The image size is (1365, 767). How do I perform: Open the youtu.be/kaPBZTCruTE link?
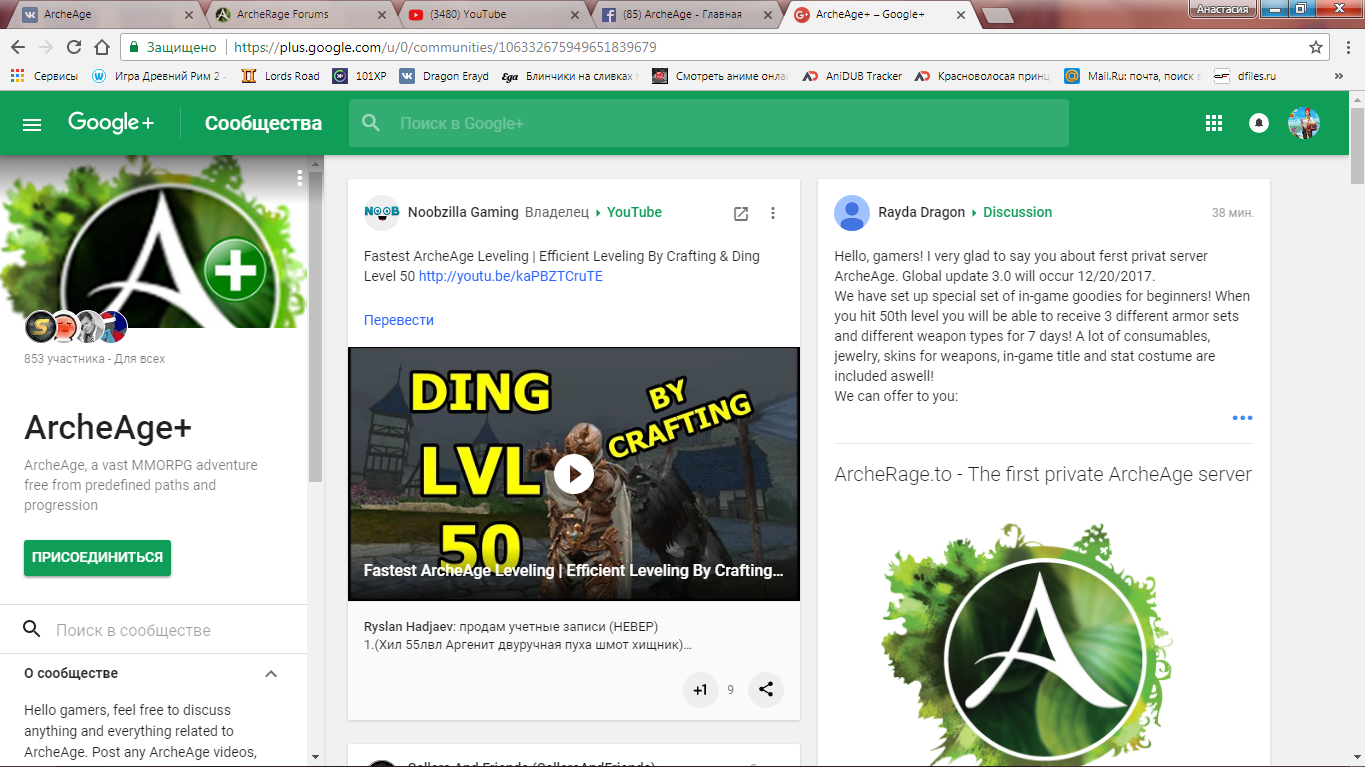[x=511, y=276]
